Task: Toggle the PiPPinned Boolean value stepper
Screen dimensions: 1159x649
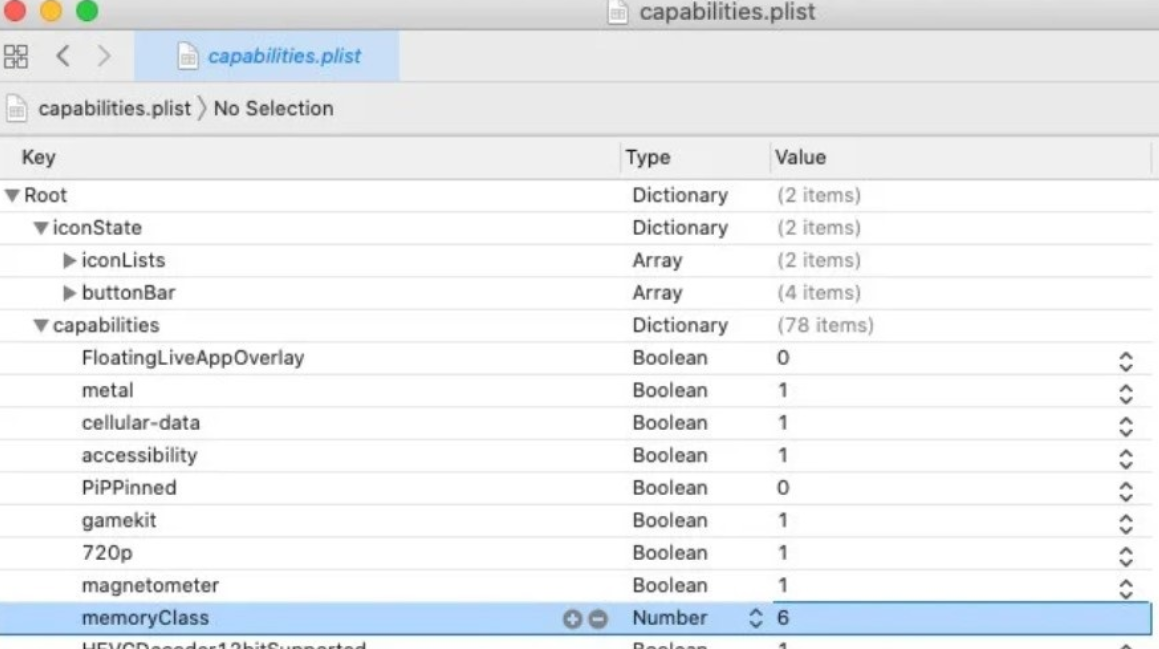Action: tap(1125, 489)
